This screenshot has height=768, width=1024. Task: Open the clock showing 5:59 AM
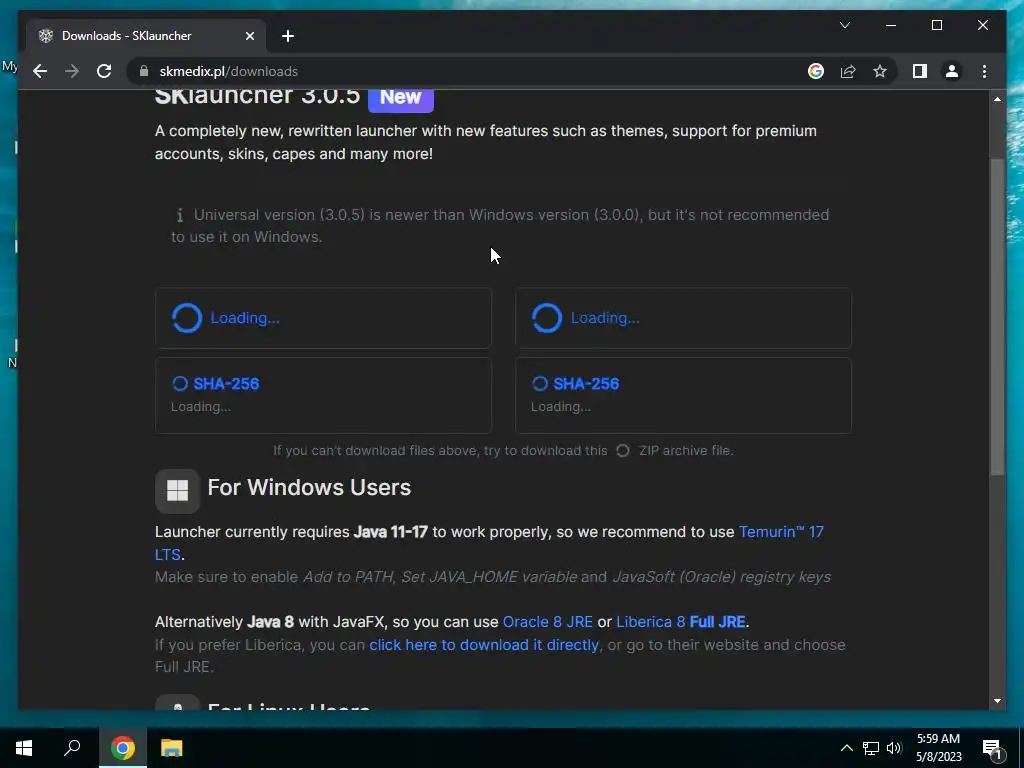938,748
